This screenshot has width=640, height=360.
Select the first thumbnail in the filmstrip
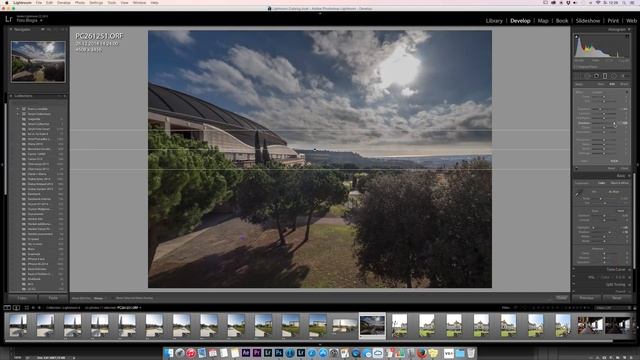tap(18, 325)
